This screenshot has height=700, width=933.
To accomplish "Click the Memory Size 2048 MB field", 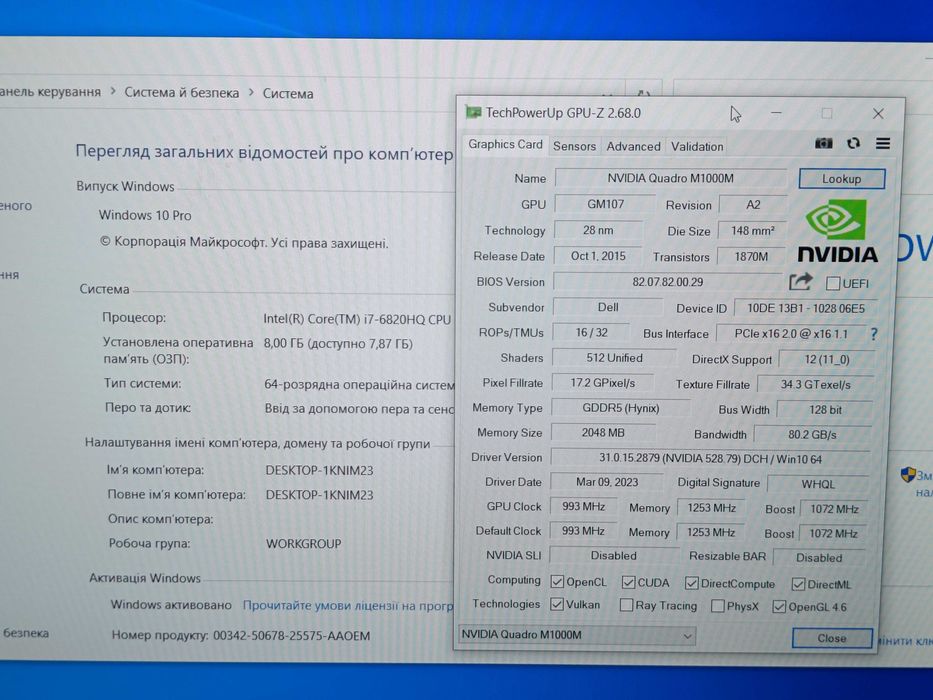I will click(x=603, y=433).
